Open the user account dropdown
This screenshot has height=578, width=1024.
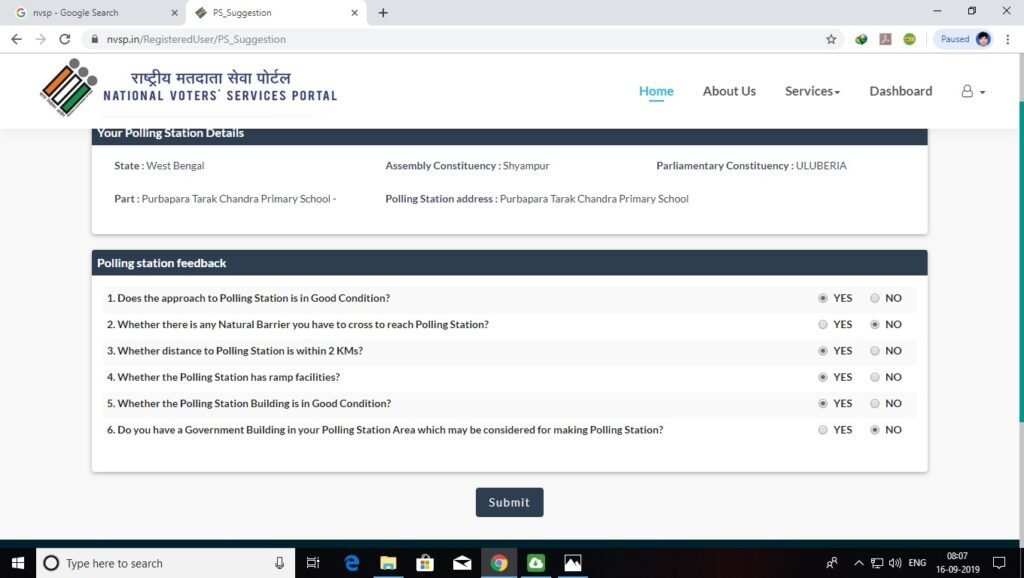(973, 91)
